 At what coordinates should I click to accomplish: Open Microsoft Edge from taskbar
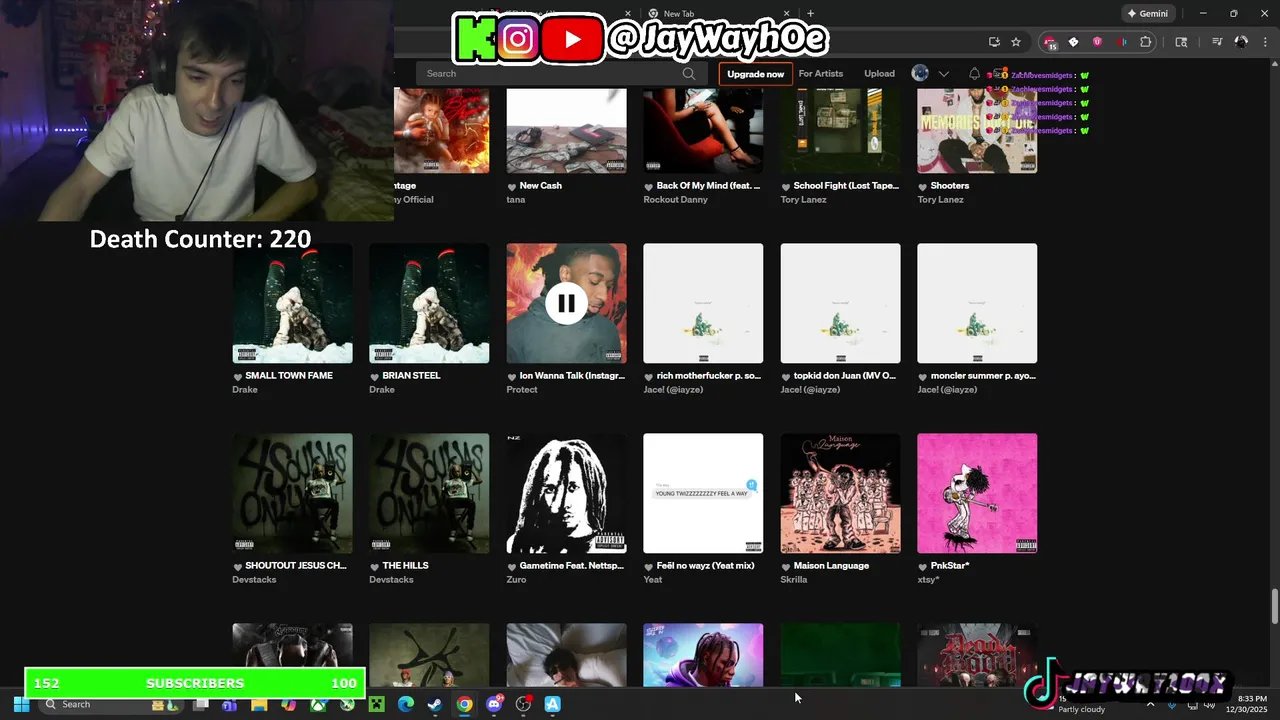pyautogui.click(x=405, y=705)
